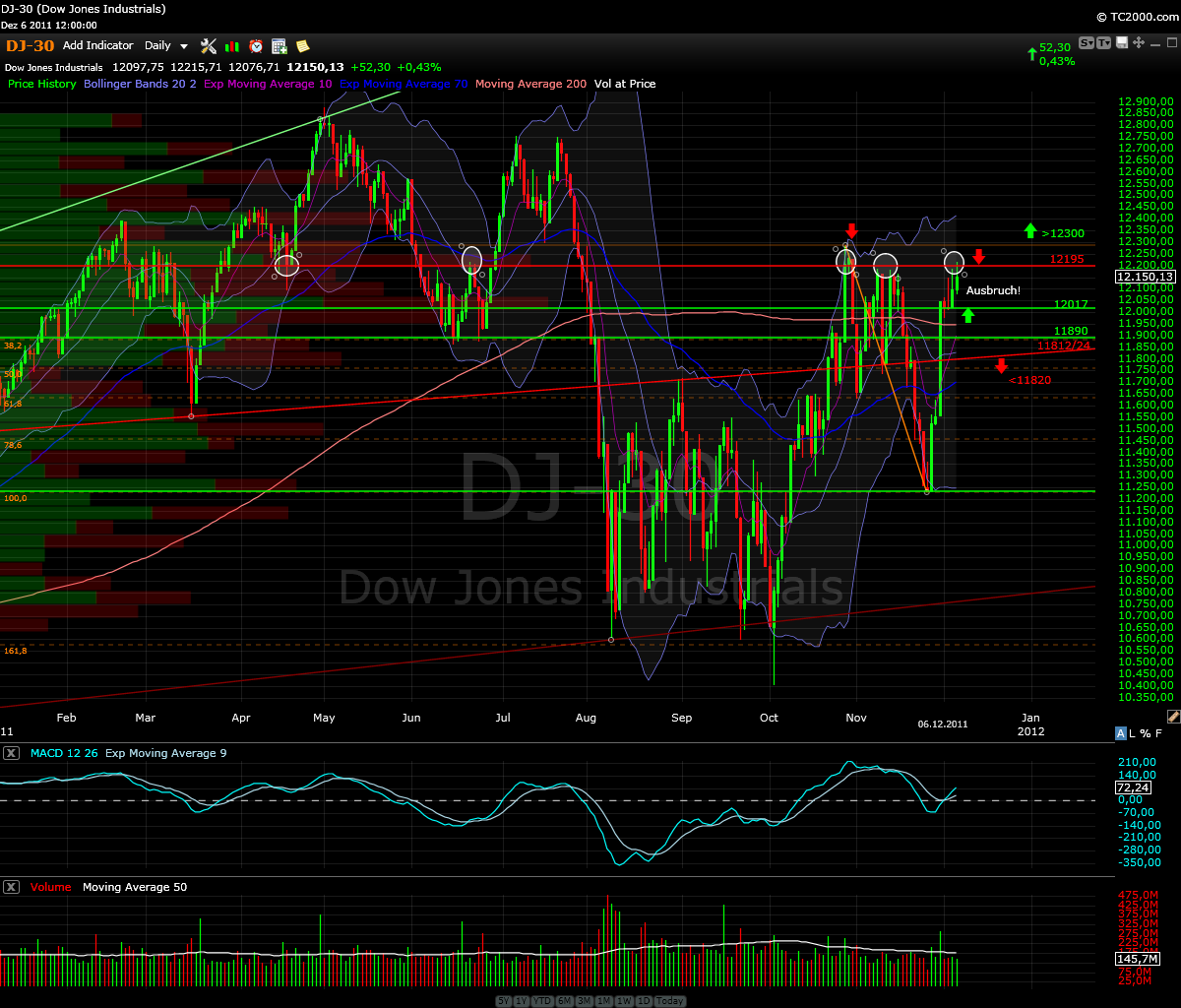The image size is (1181, 1008).
Task: Click Add Indicator in the top toolbar
Action: (x=97, y=45)
